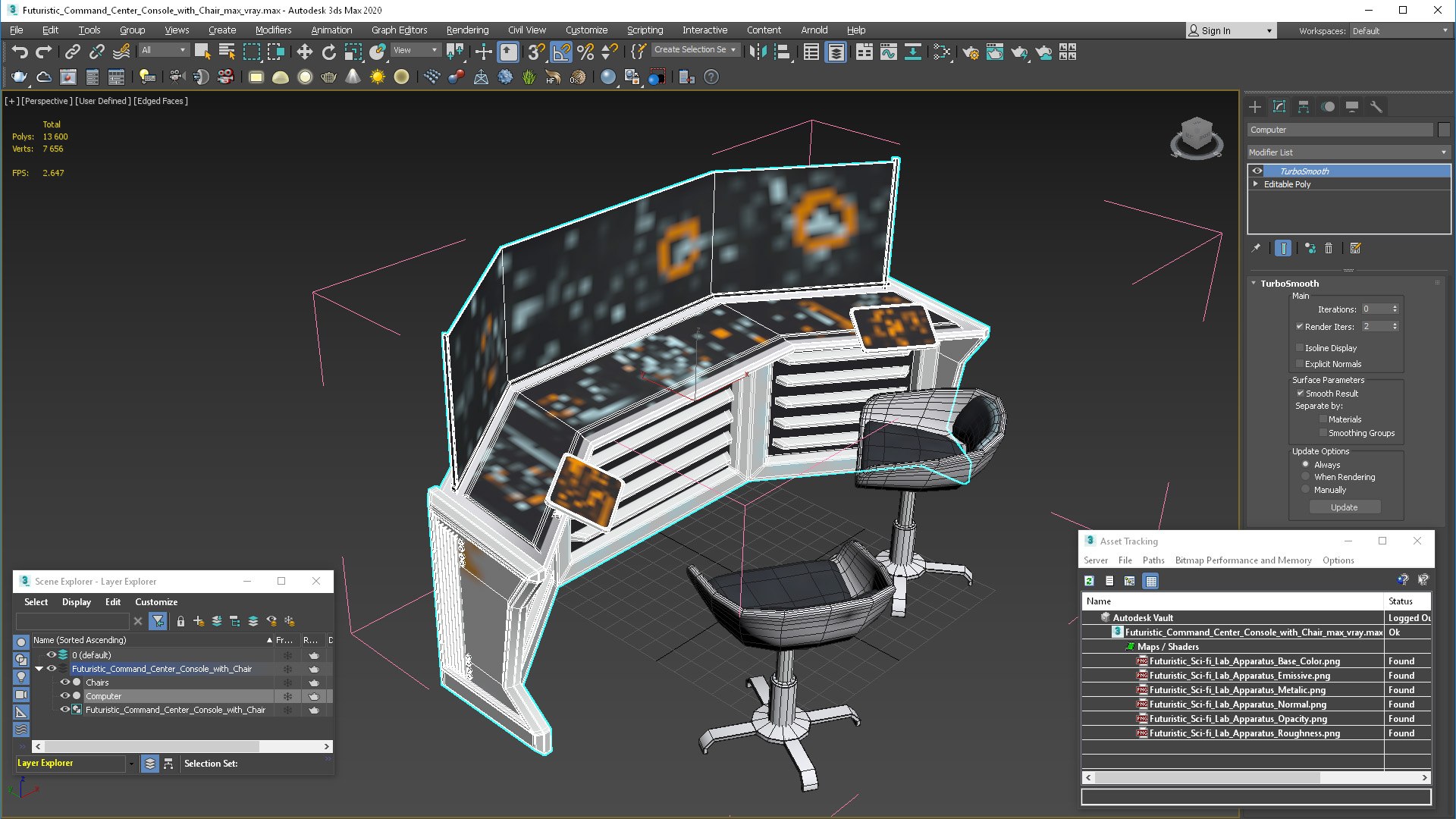Enable the Isoline Display checkbox
1456x819 pixels.
[1300, 348]
